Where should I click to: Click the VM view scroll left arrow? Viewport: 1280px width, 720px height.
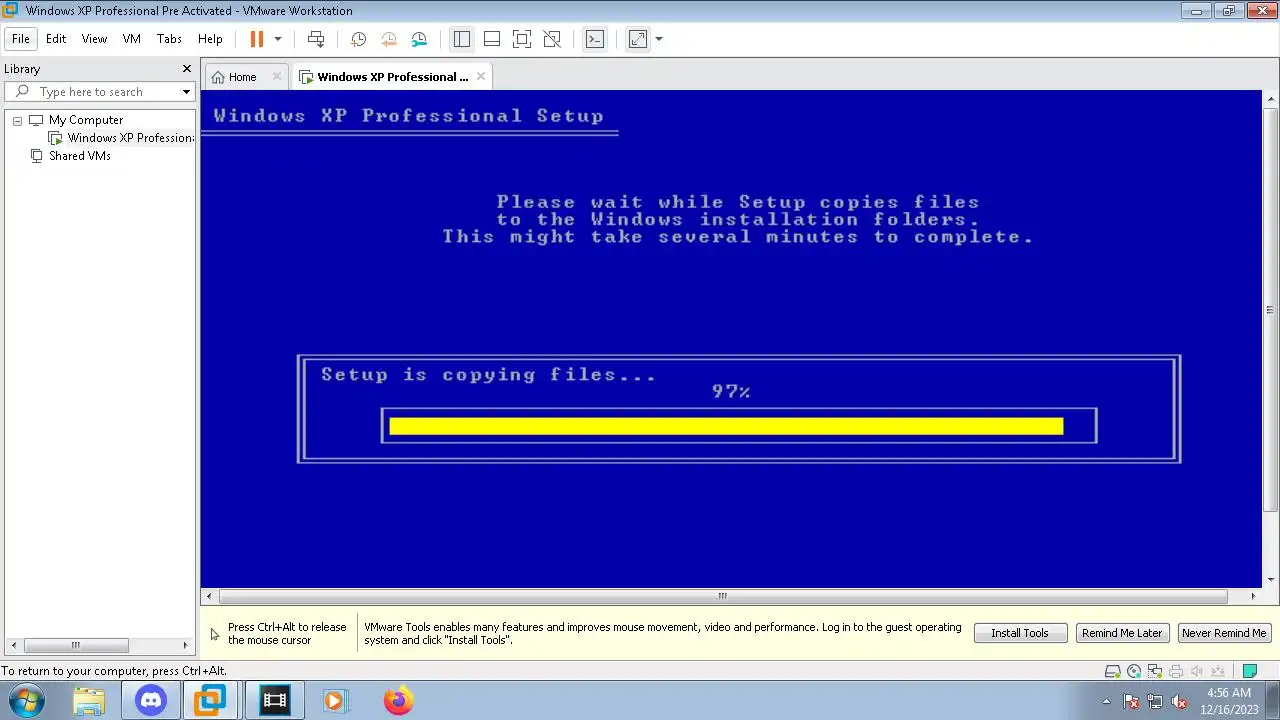click(208, 596)
